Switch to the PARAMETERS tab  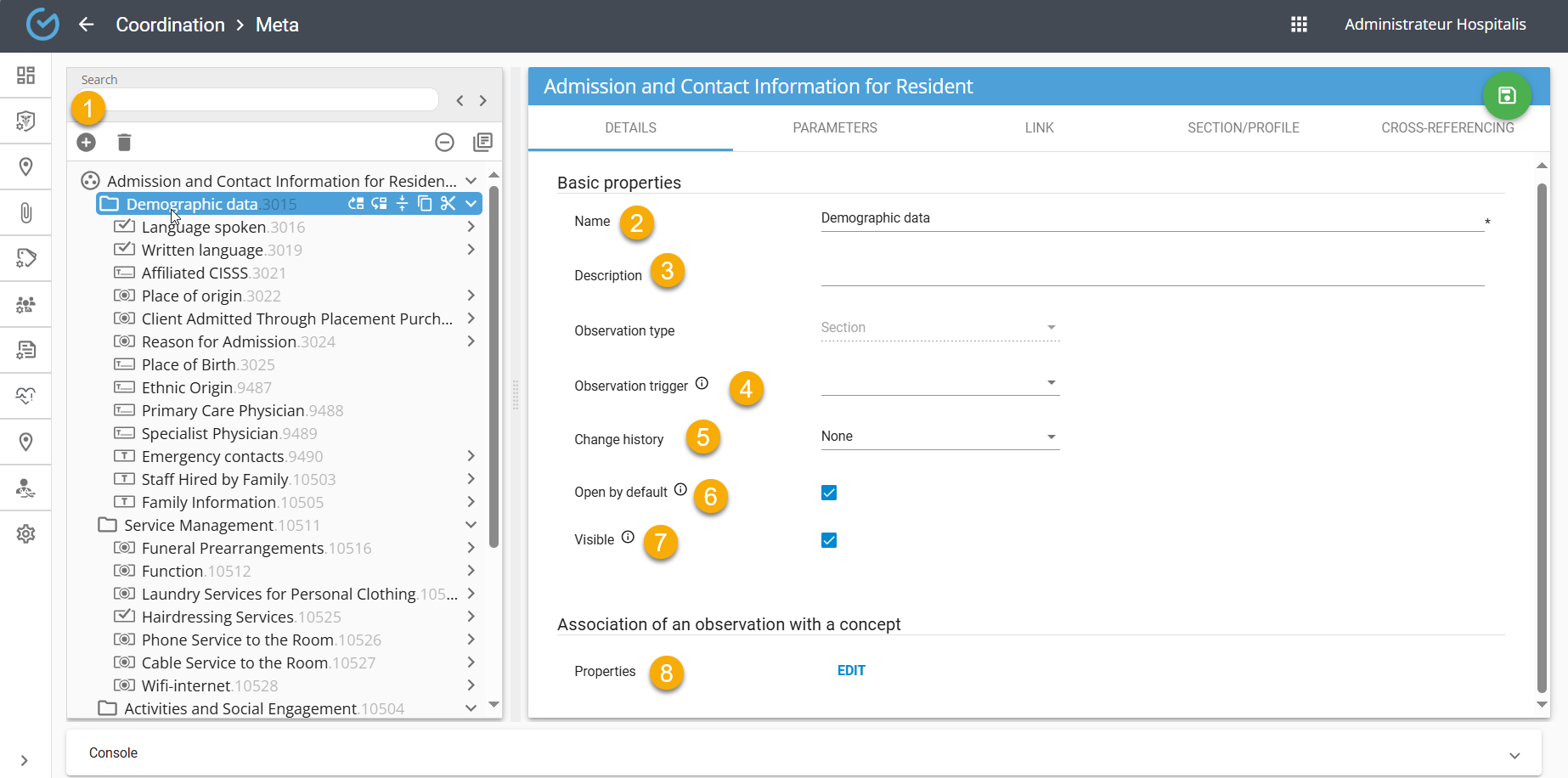[834, 128]
